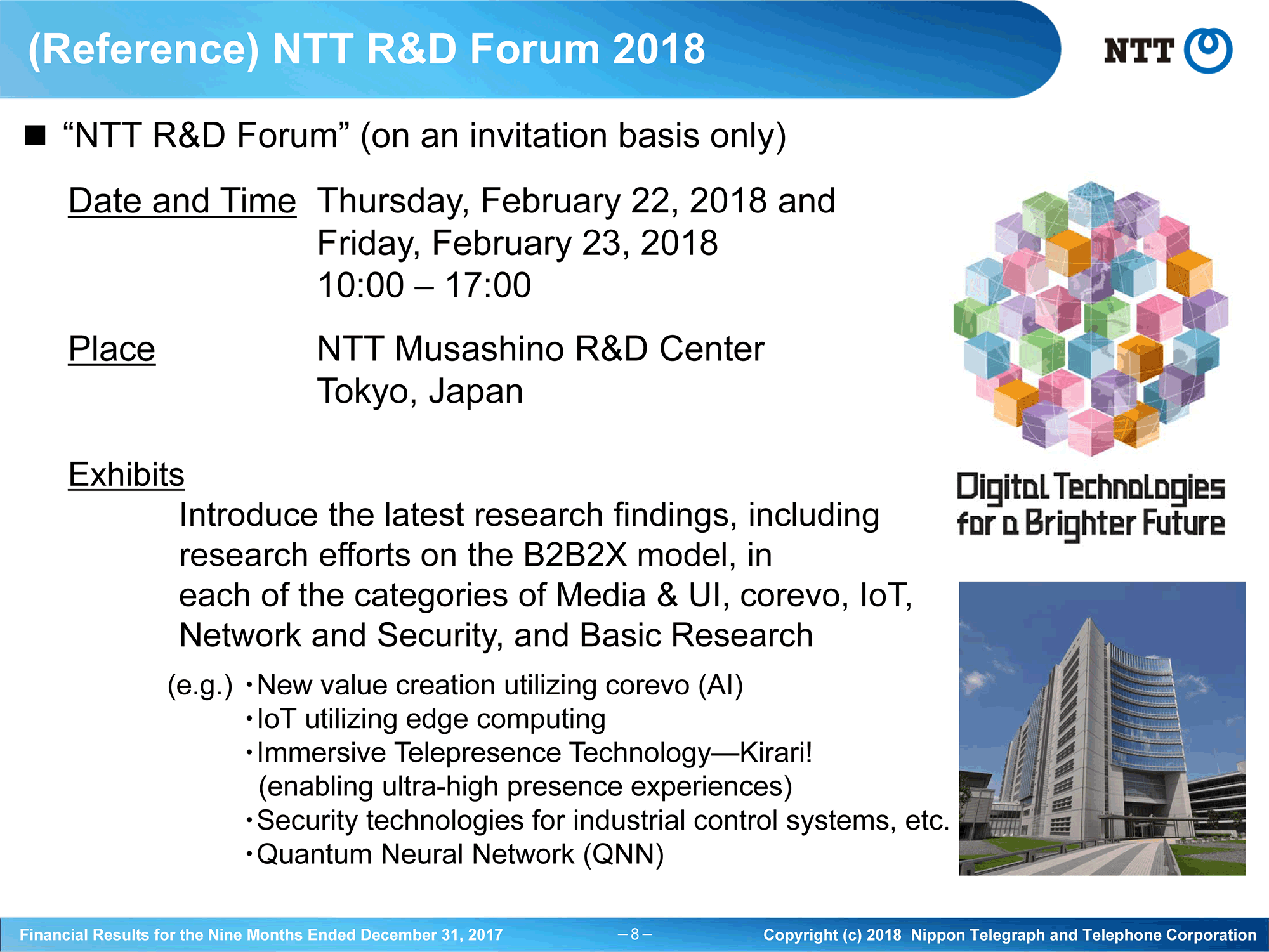
Task: Click the Copyright 2018 Nippon Telegraph footer
Action: (x=1009, y=935)
